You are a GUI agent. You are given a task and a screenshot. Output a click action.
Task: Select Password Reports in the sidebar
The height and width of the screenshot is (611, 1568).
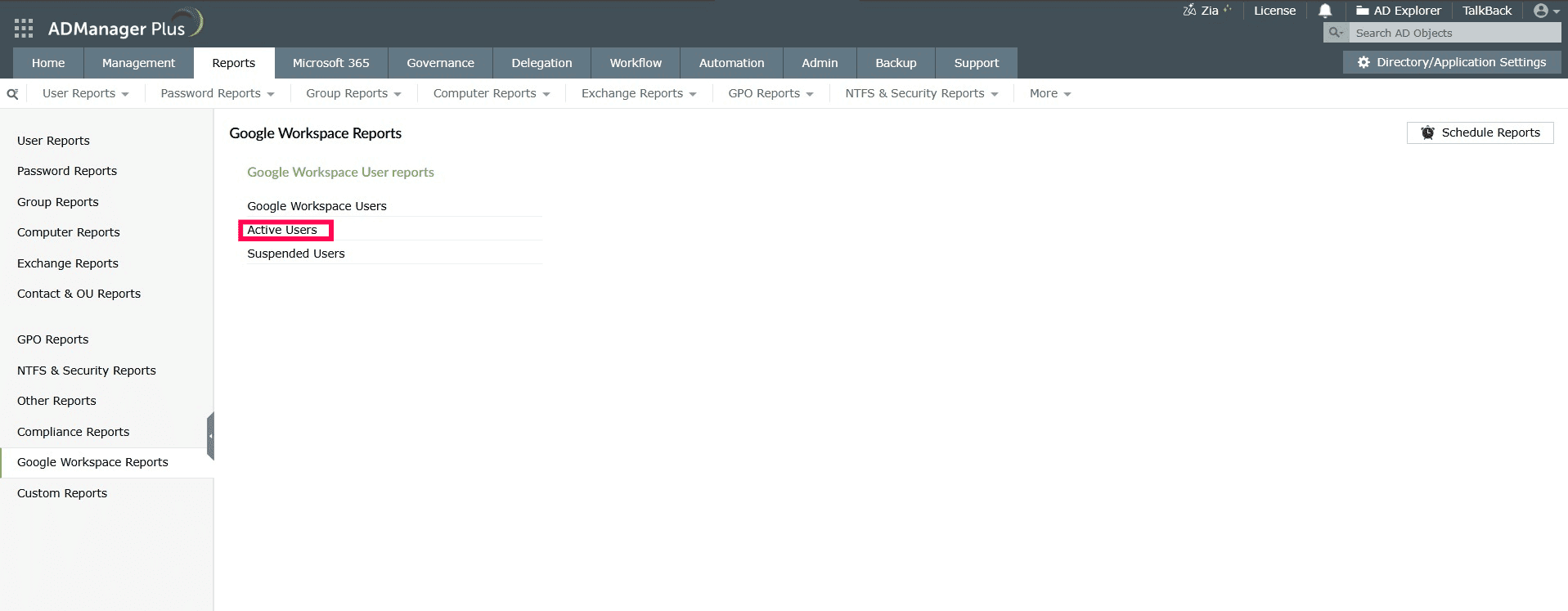67,171
